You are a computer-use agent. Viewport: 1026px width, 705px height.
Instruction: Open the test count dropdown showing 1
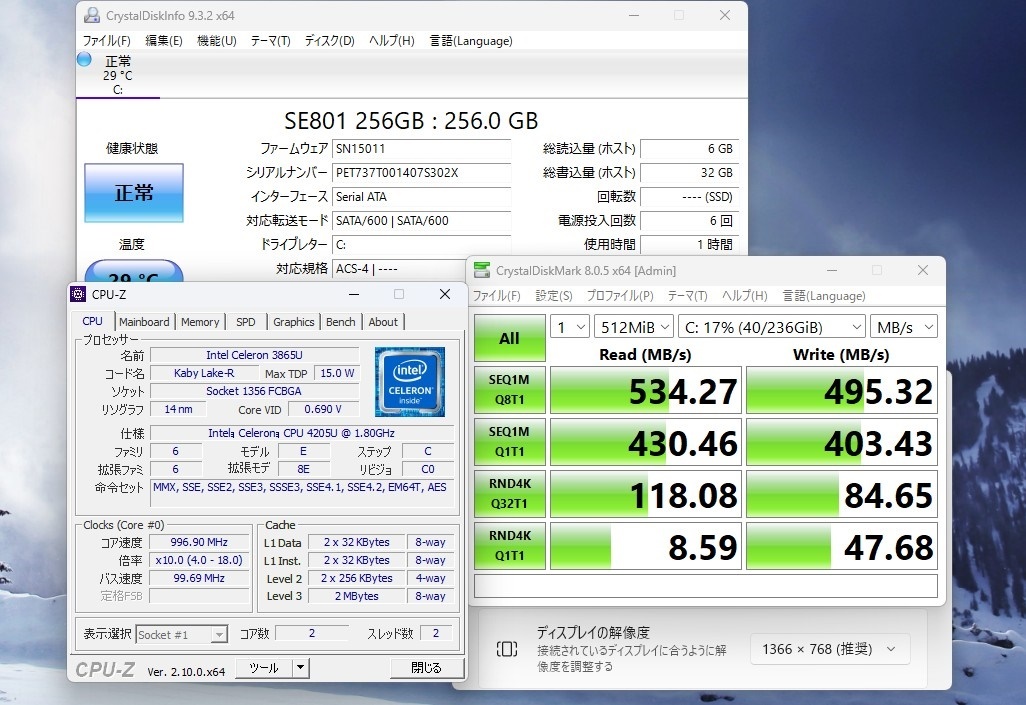pyautogui.click(x=570, y=327)
